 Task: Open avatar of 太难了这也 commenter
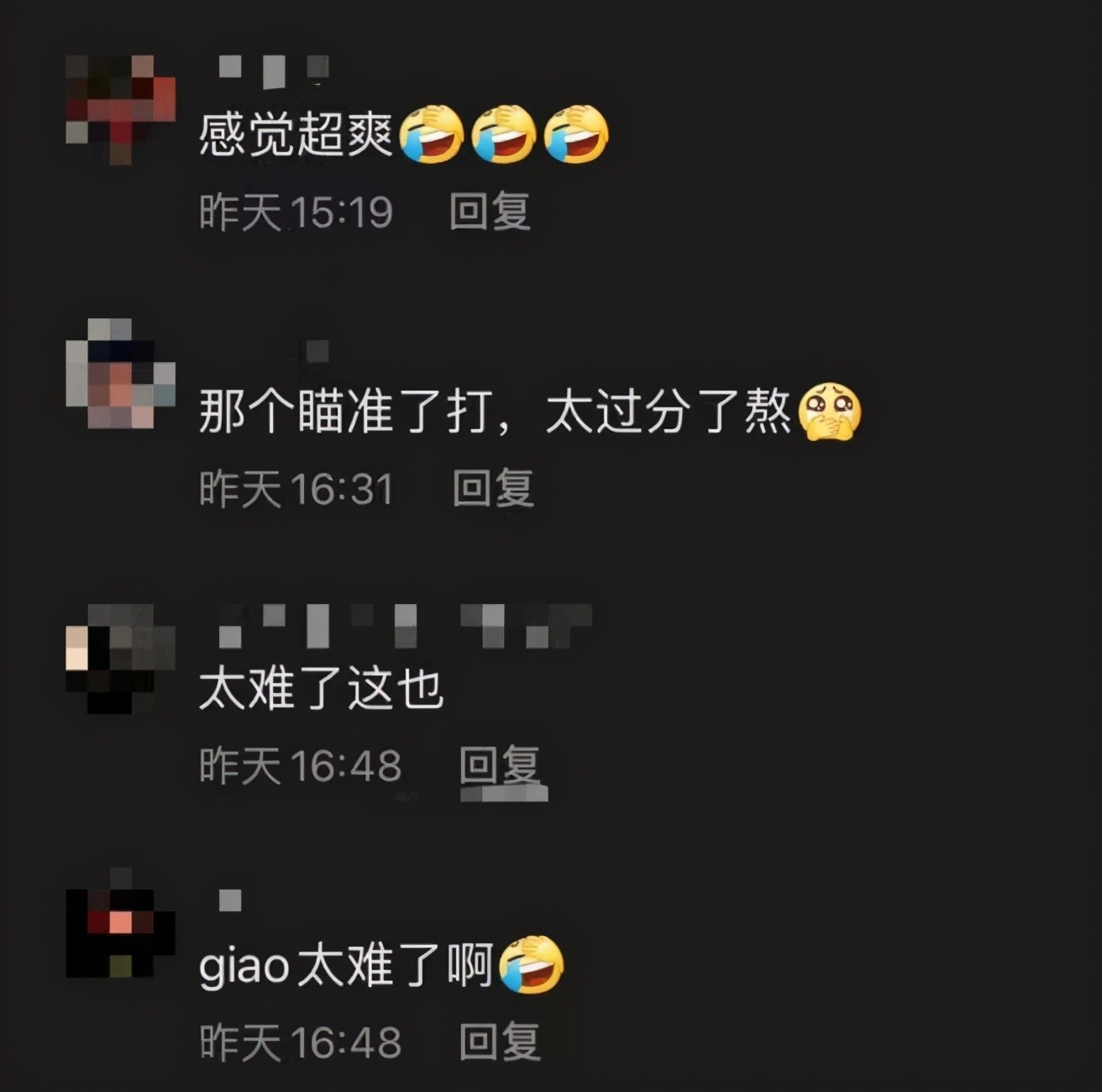pos(121,658)
